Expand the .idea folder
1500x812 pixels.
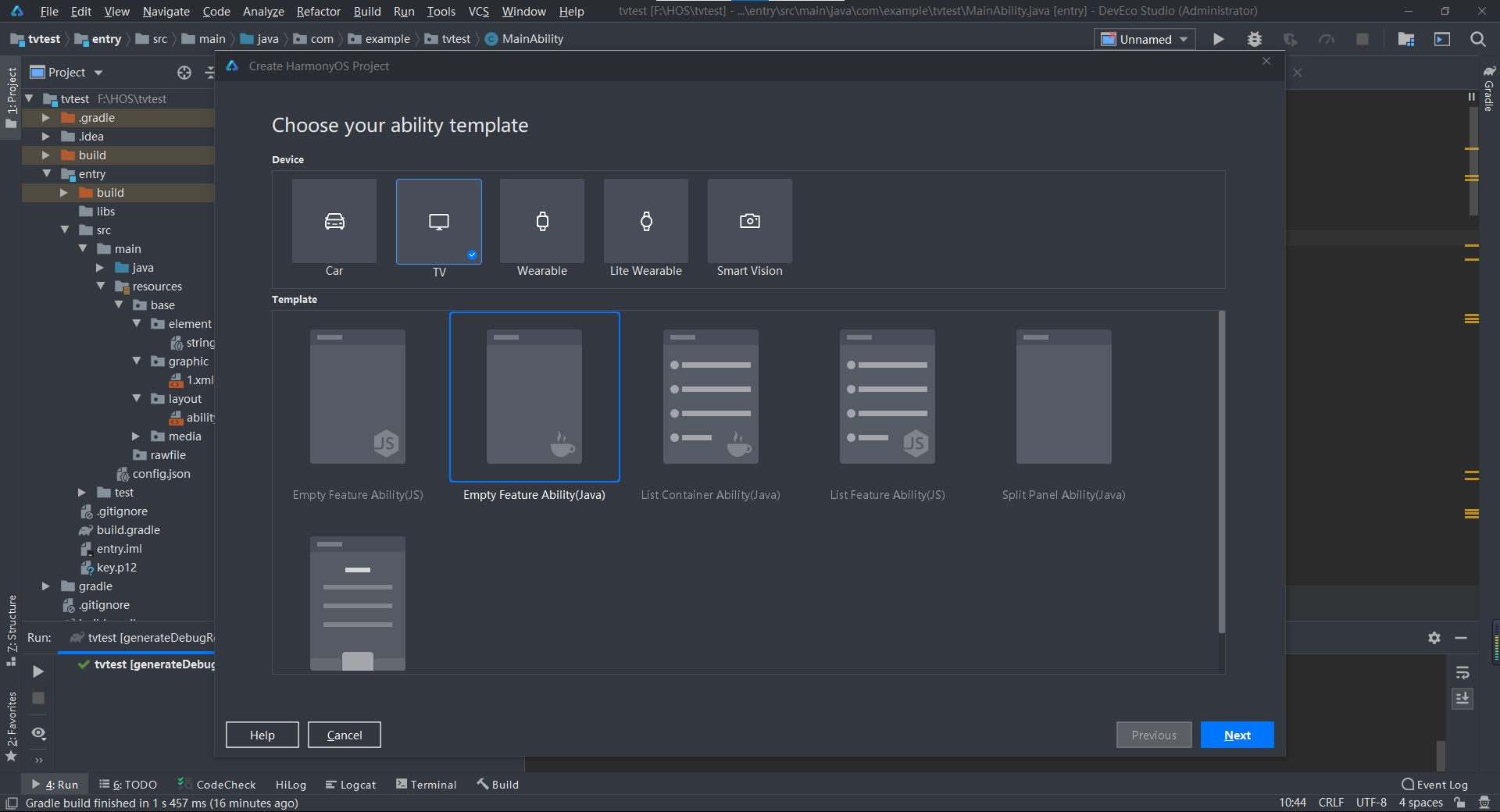click(45, 136)
